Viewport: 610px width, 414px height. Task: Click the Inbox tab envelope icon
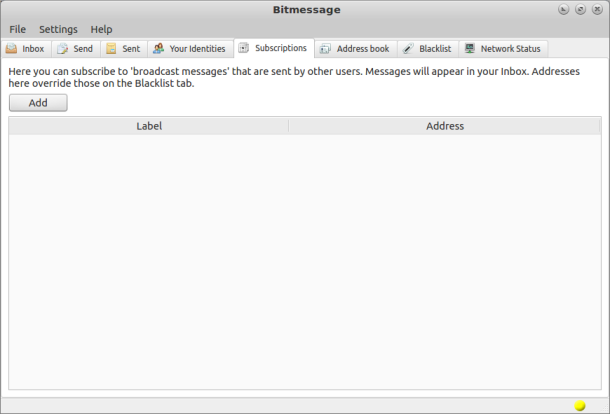point(11,48)
